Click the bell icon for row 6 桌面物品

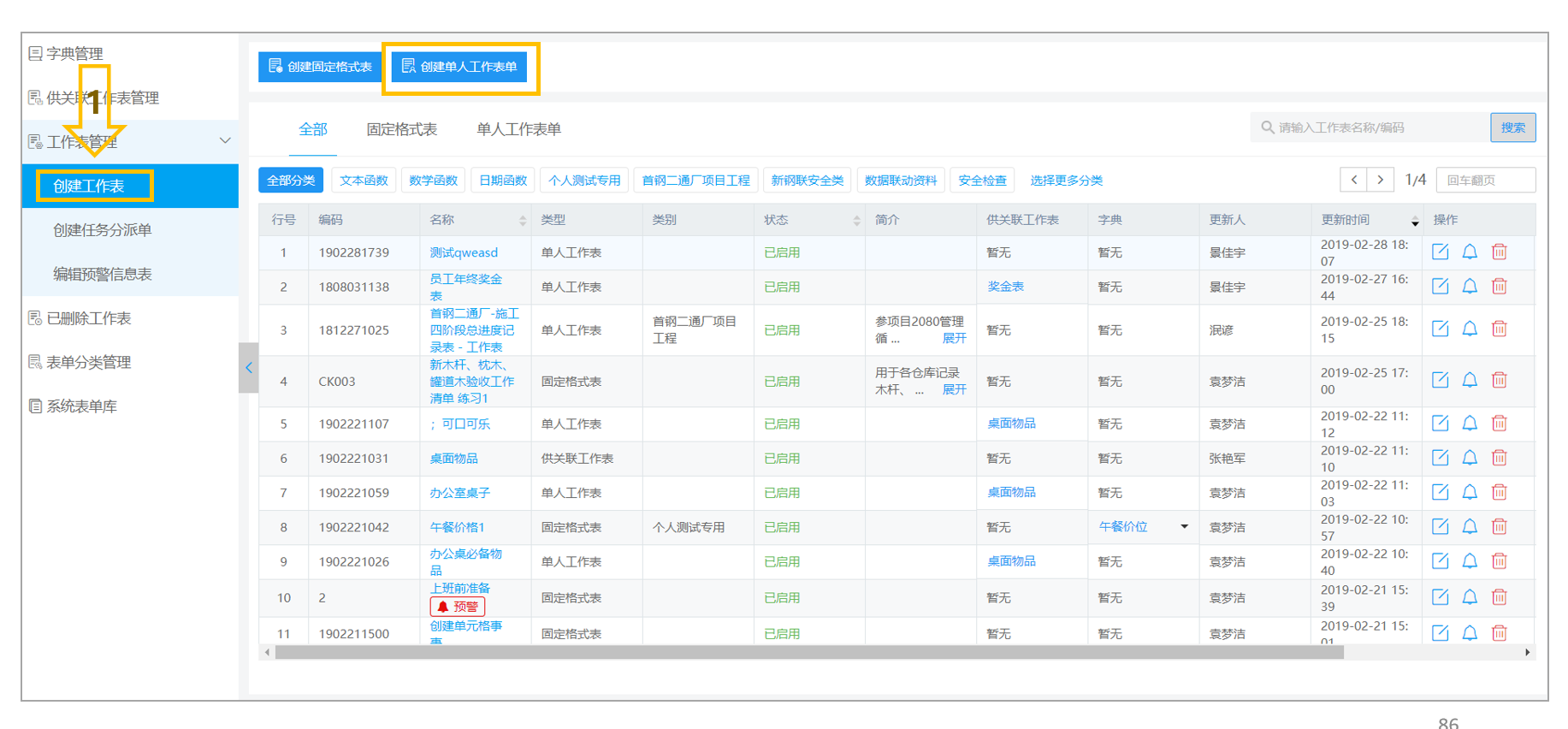tap(1470, 458)
